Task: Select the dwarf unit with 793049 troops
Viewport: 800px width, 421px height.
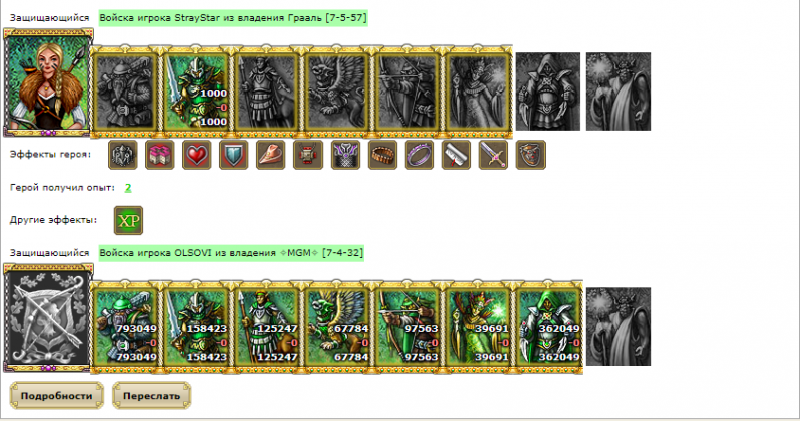Action: click(x=126, y=327)
